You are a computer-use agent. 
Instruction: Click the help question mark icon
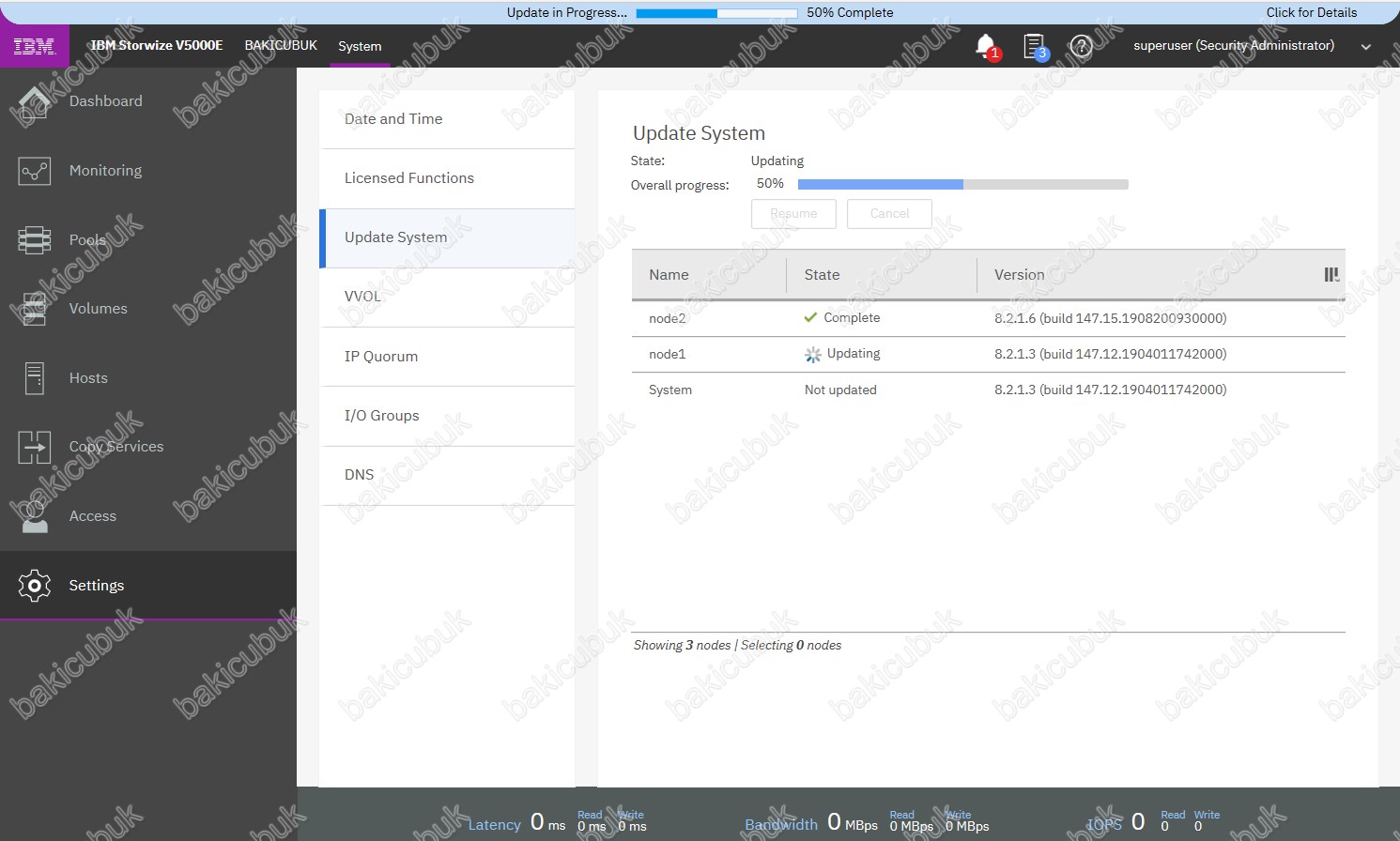click(x=1082, y=46)
